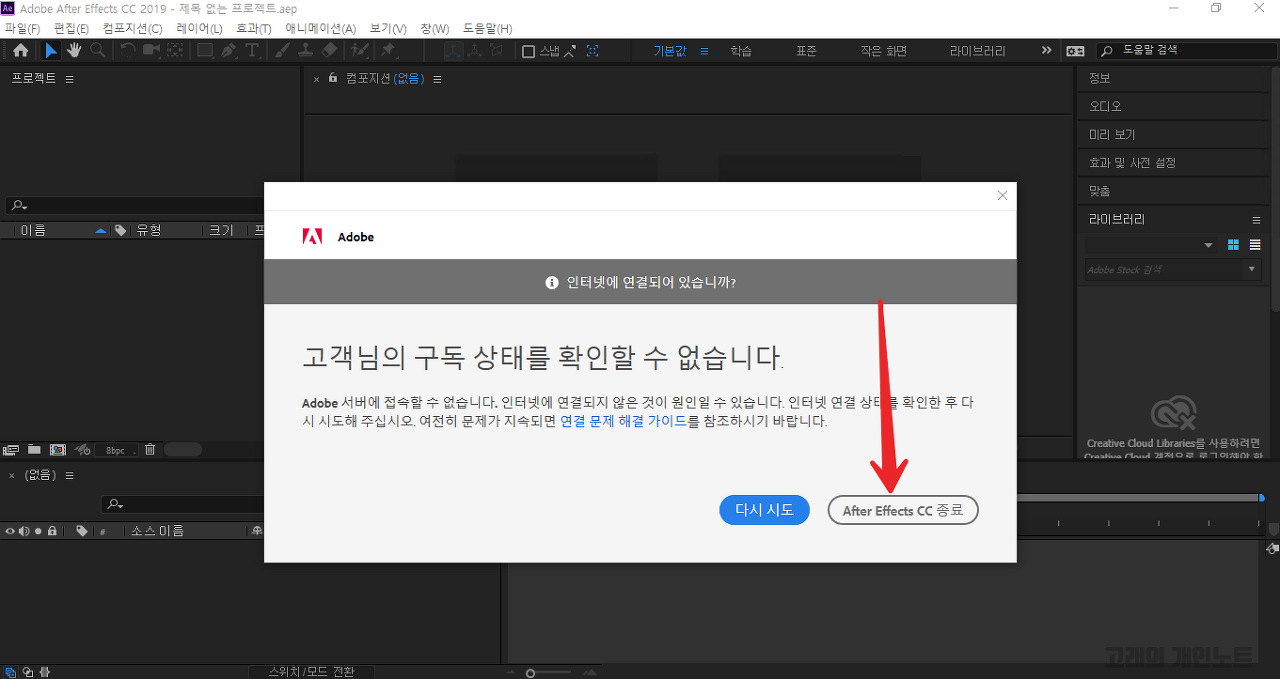This screenshot has height=679, width=1280.
Task: Switch to the 표준 workspace
Action: [x=806, y=51]
